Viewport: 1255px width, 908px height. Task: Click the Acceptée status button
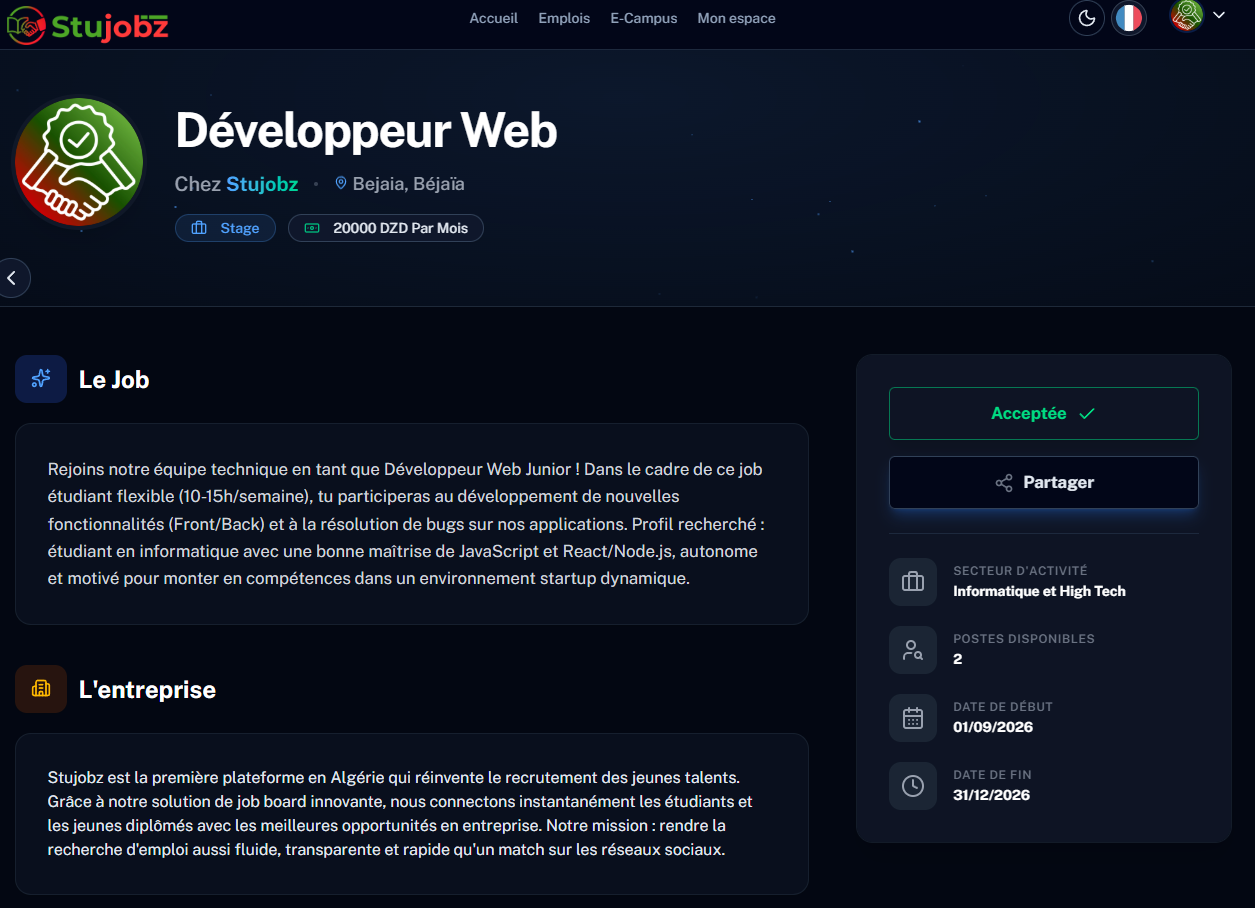click(1044, 413)
